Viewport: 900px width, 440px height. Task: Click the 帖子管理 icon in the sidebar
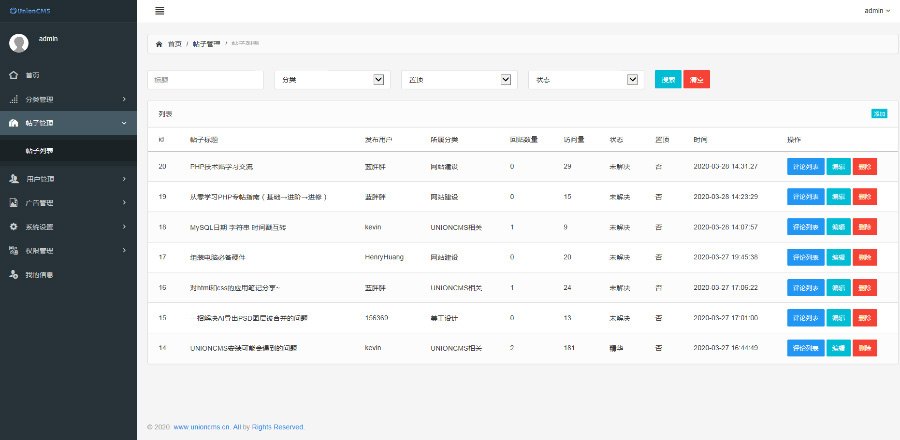pos(14,123)
